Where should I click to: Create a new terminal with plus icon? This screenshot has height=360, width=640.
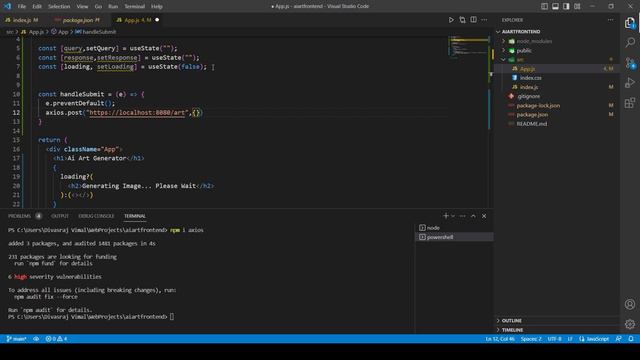[446, 216]
